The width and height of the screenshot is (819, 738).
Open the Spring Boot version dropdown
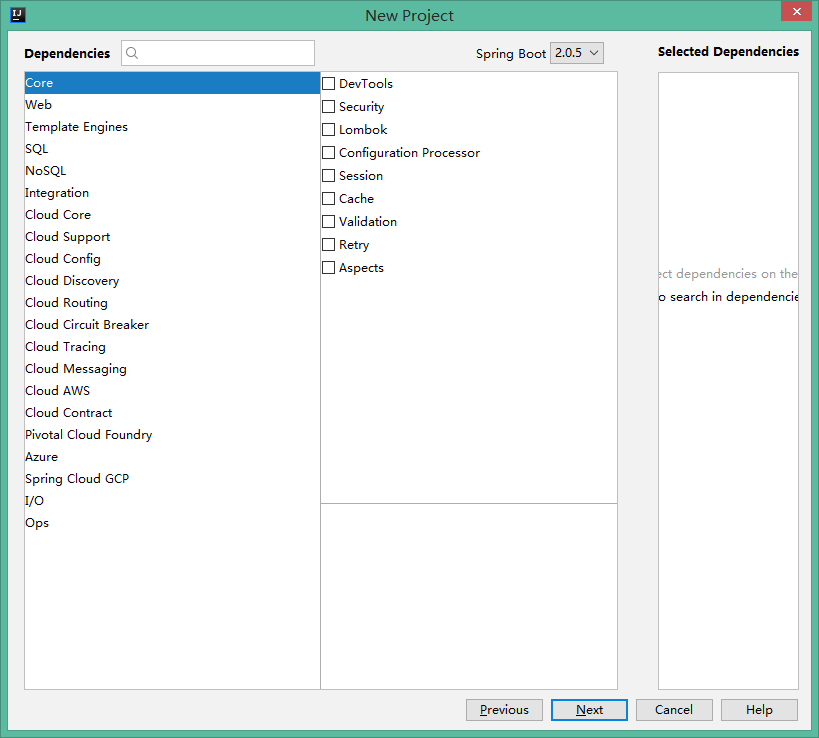577,53
